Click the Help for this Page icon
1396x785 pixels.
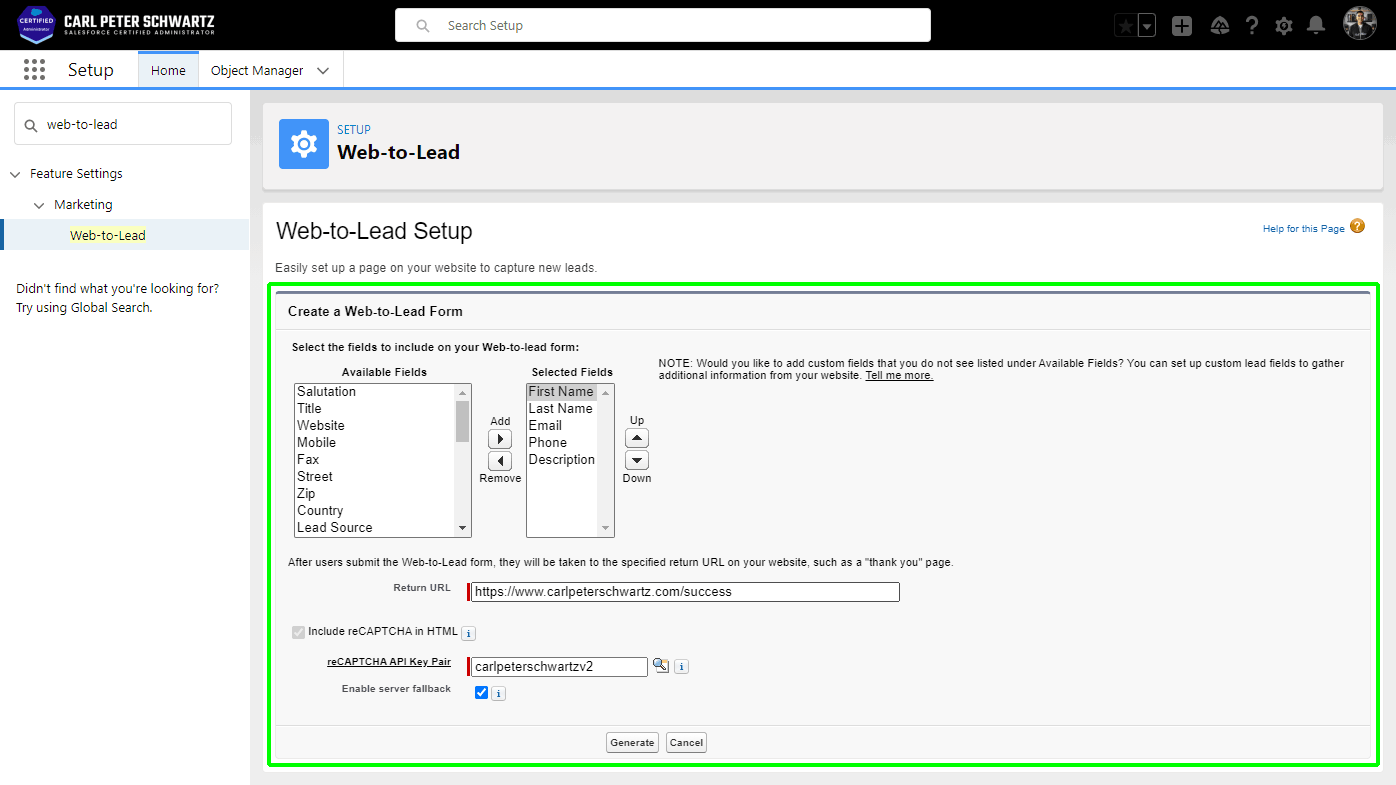click(1357, 226)
